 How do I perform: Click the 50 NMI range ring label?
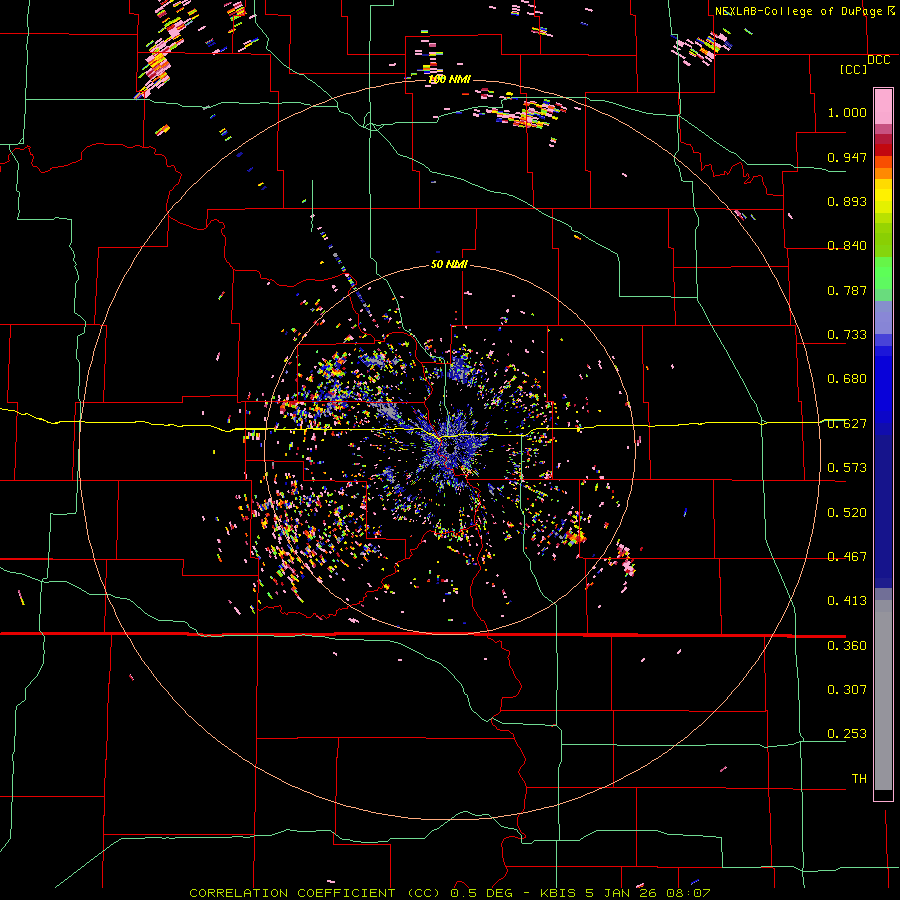449,265
